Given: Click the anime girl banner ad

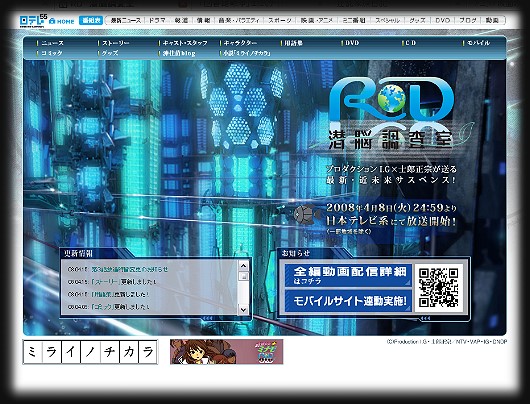Looking at the screenshot, I should [226, 352].
